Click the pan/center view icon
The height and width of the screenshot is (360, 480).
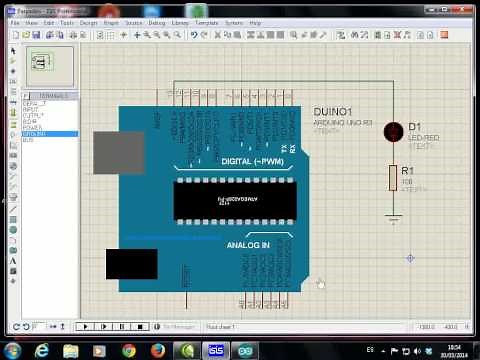(x=137, y=35)
